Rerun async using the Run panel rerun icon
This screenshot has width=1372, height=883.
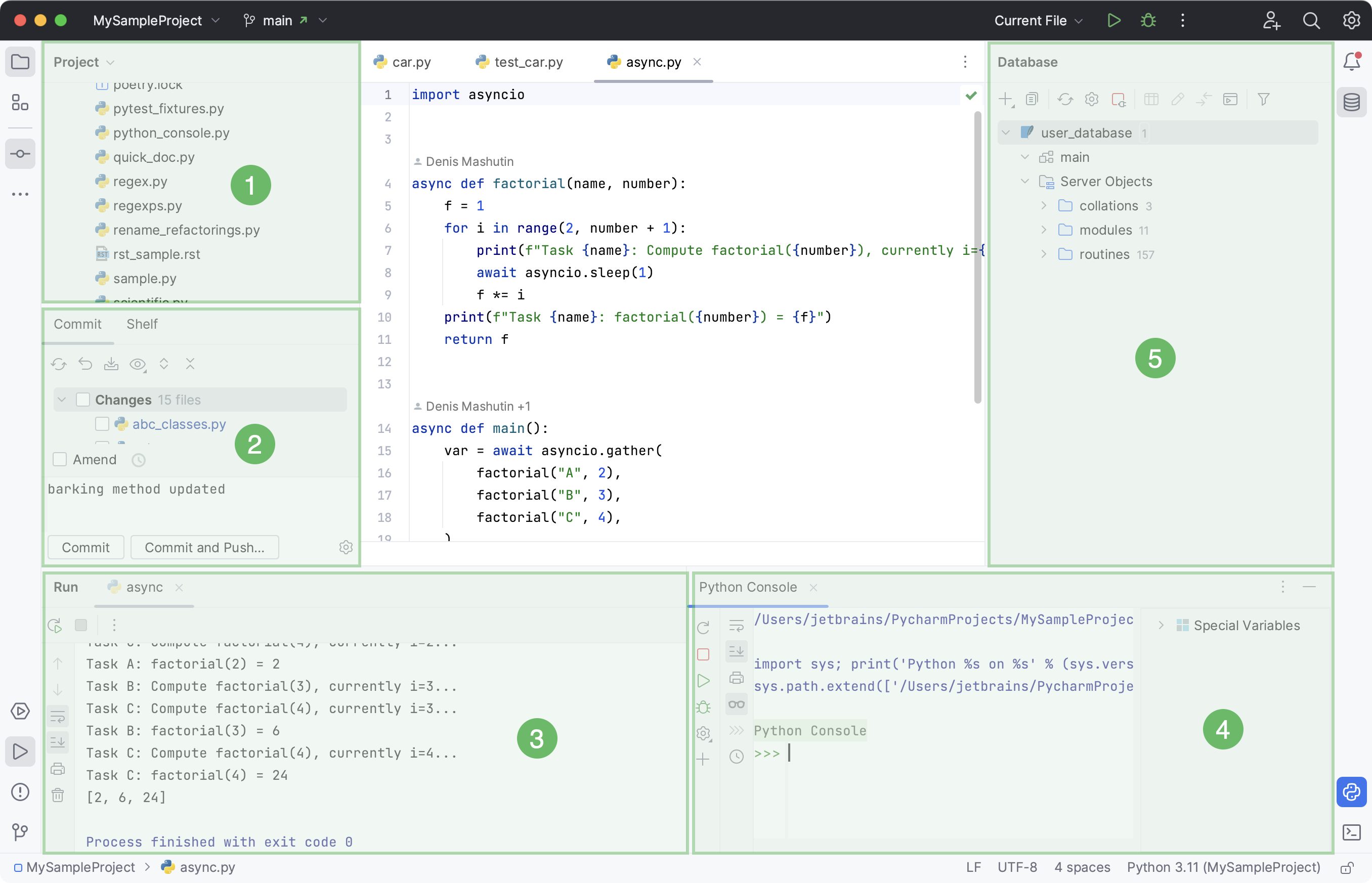click(x=55, y=625)
